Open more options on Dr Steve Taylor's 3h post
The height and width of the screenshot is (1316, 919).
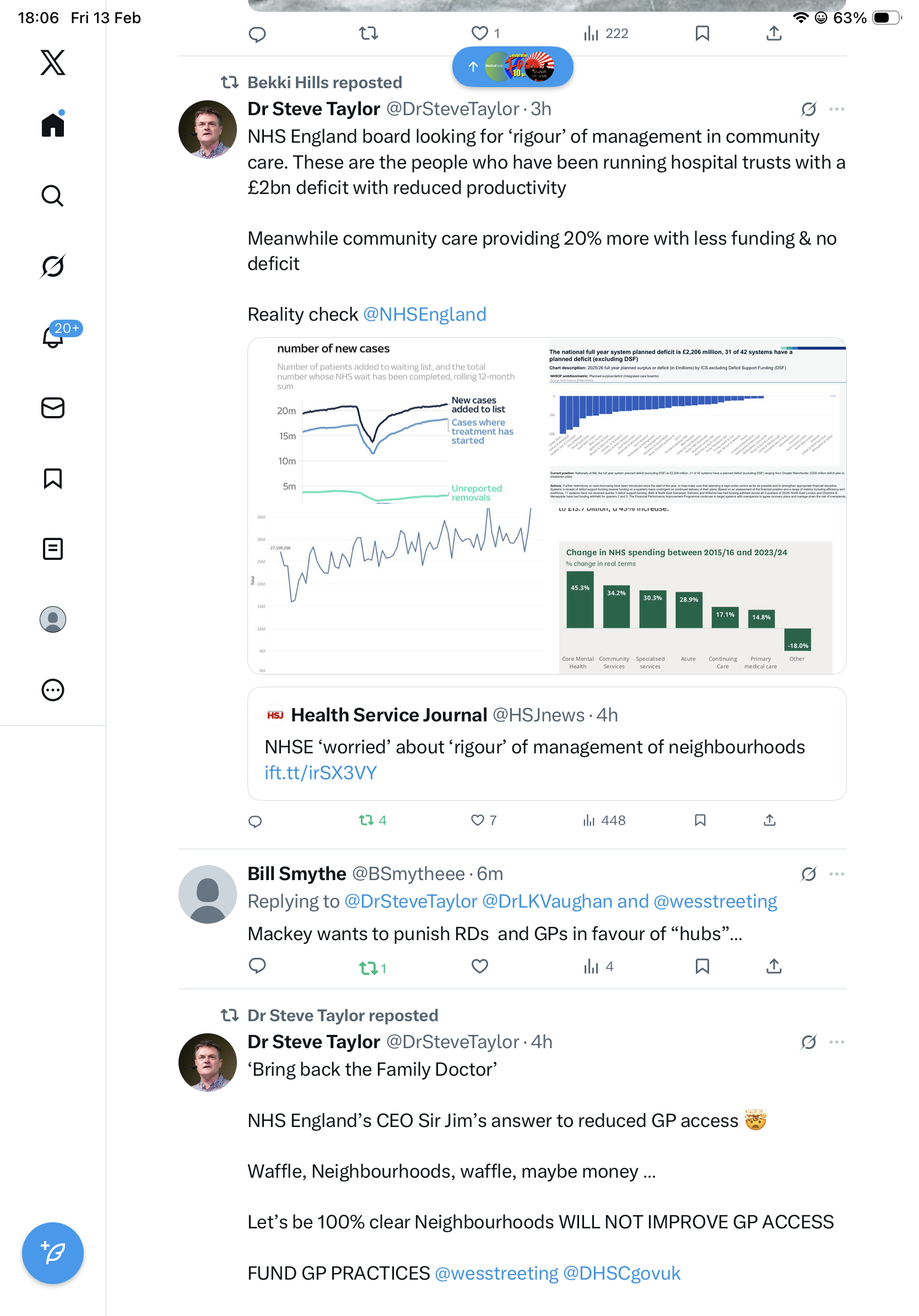tap(836, 109)
